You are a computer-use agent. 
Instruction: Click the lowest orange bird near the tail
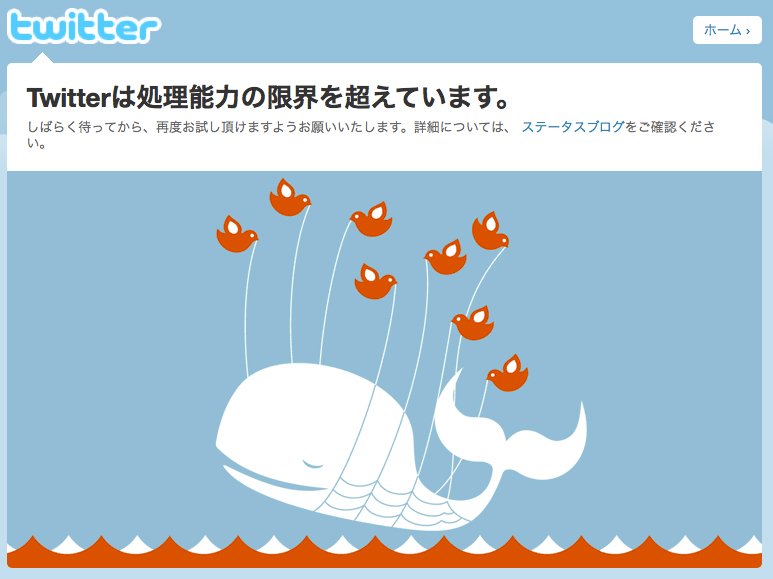point(508,373)
